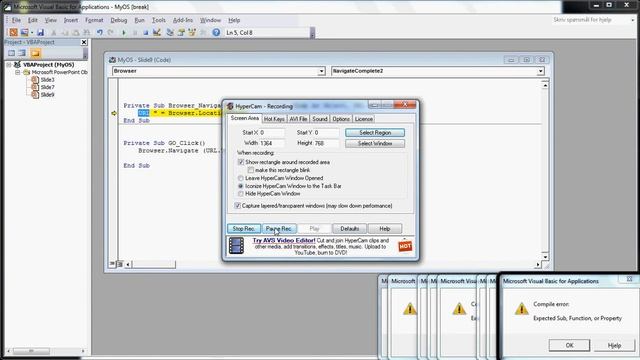Open the Debug menu
Image resolution: width=640 pixels, height=360 pixels.
click(x=119, y=20)
